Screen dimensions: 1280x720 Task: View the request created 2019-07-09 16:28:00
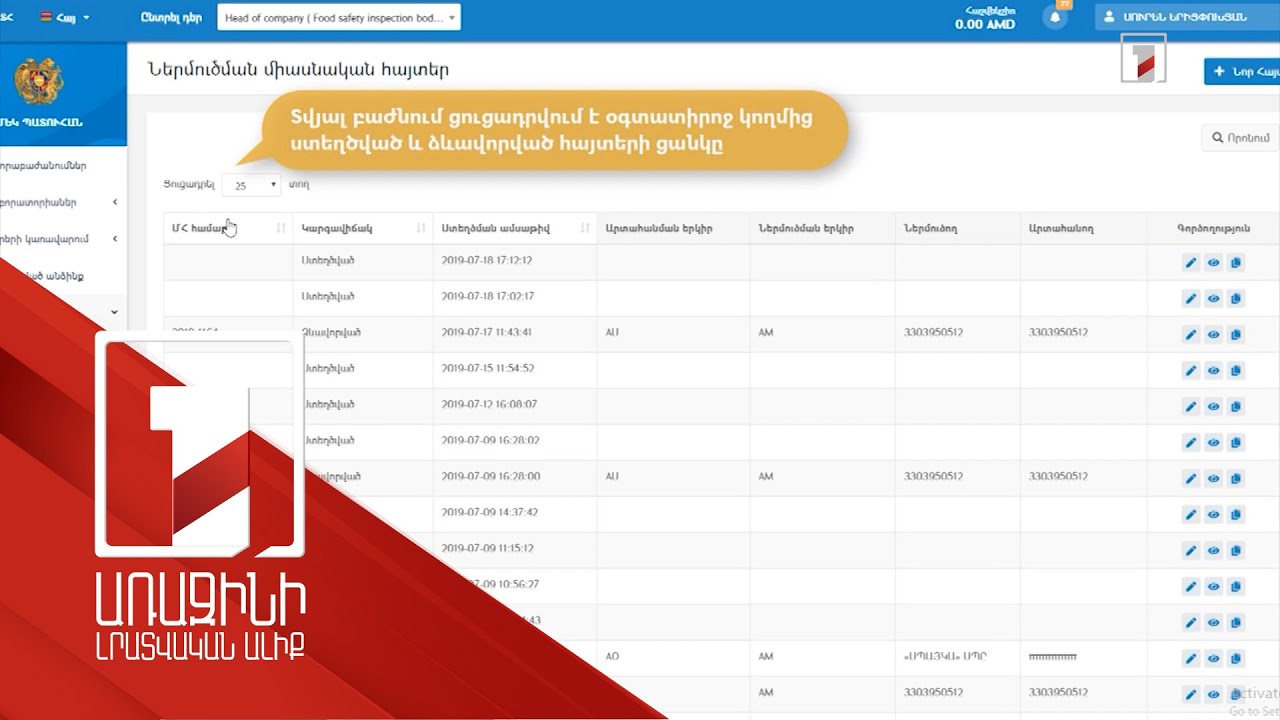pyautogui.click(x=1213, y=479)
